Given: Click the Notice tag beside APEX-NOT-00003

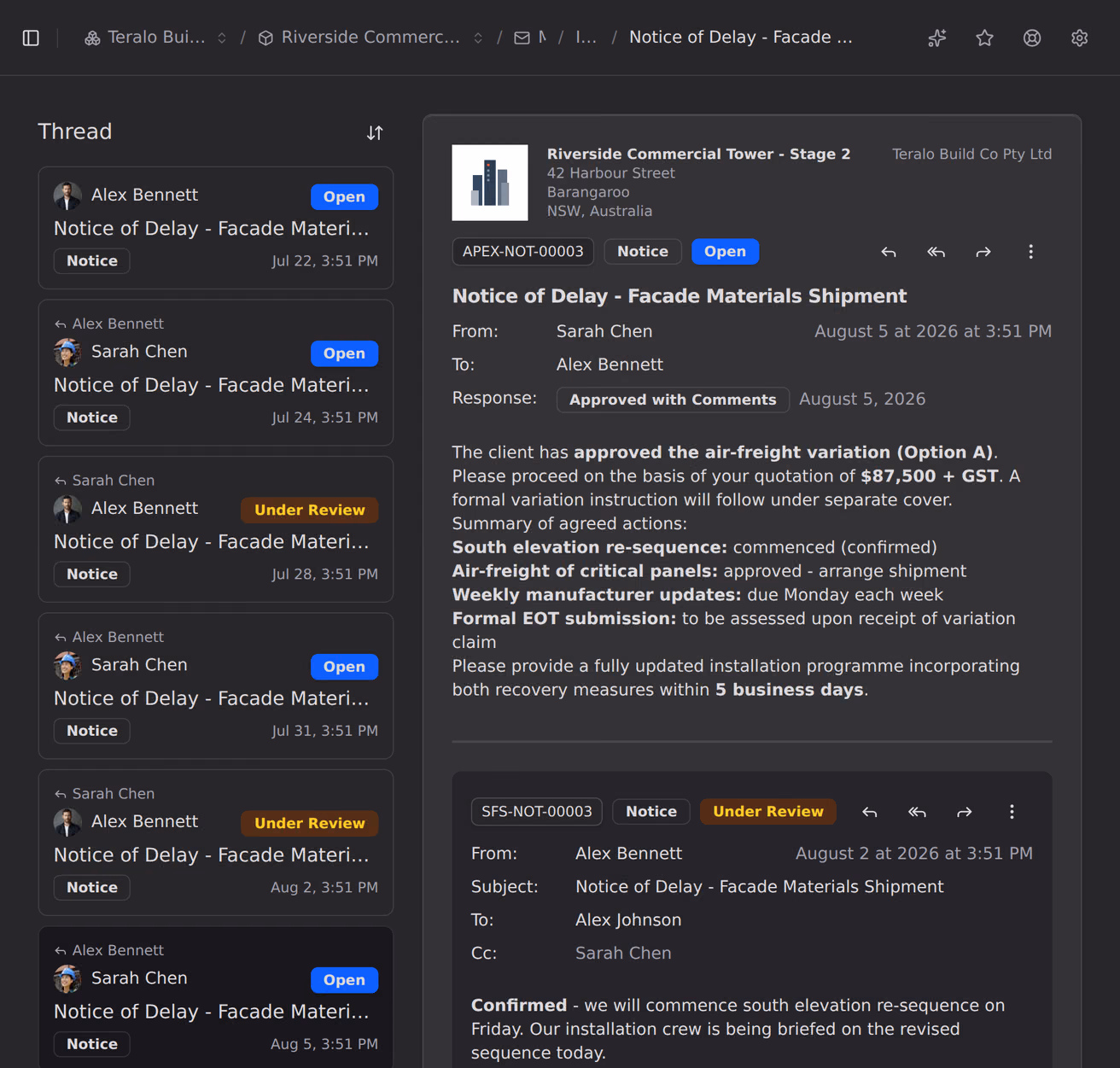Looking at the screenshot, I should (x=643, y=252).
